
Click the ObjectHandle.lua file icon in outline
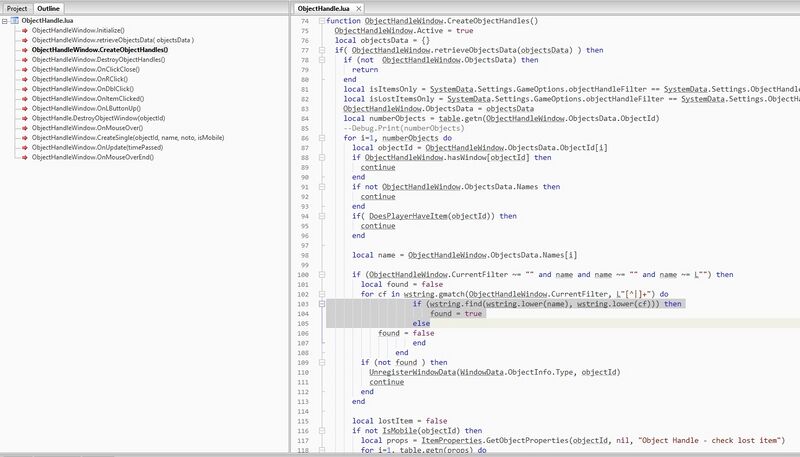point(14,20)
